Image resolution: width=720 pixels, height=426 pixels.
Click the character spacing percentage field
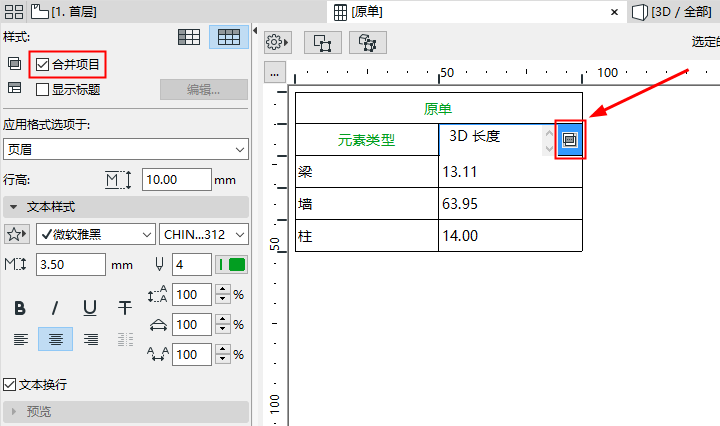click(191, 355)
